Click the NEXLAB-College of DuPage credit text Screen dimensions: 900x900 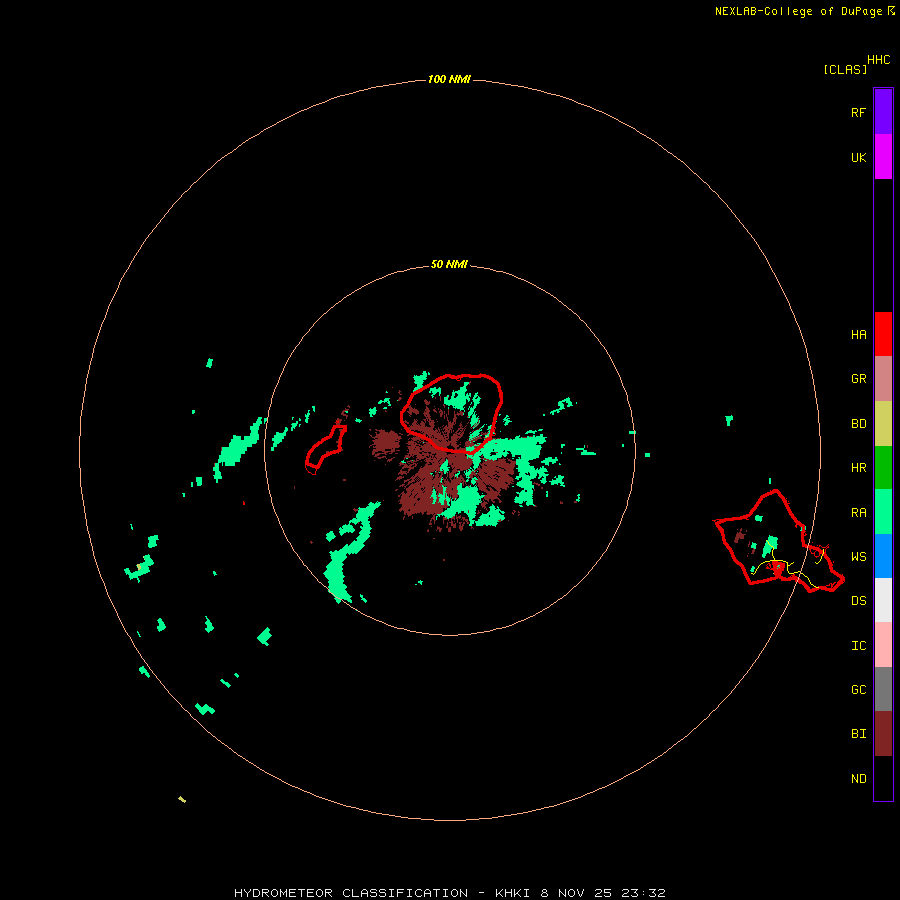pyautogui.click(x=798, y=11)
